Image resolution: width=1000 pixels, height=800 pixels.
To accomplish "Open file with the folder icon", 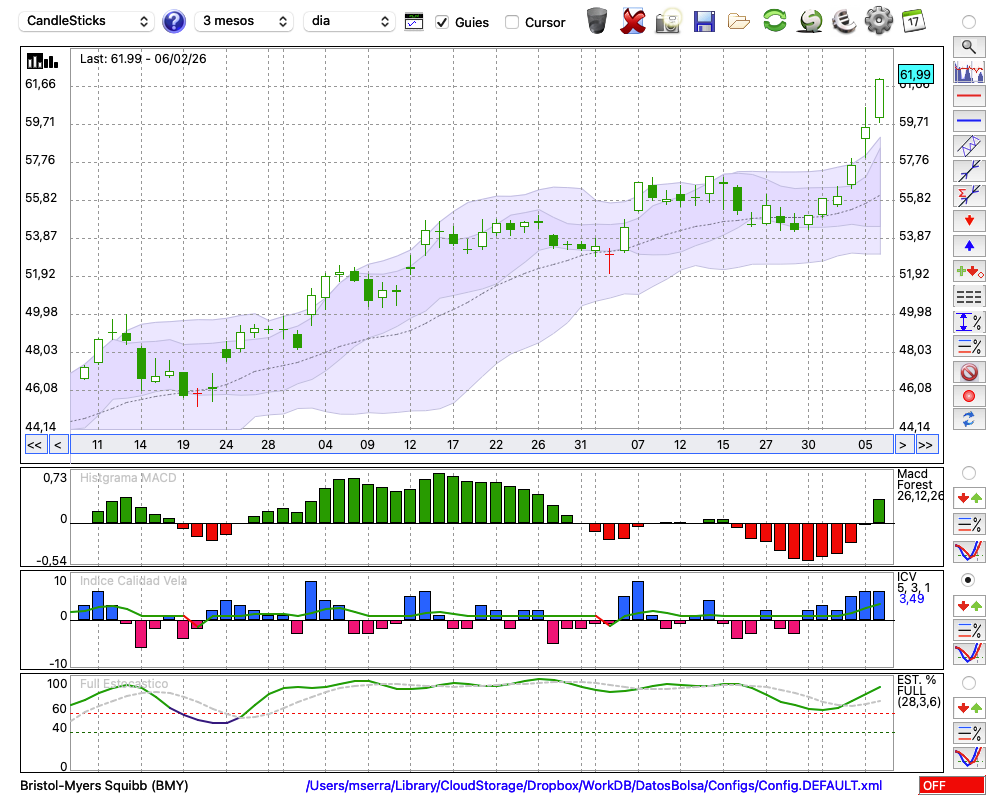I will [x=739, y=22].
